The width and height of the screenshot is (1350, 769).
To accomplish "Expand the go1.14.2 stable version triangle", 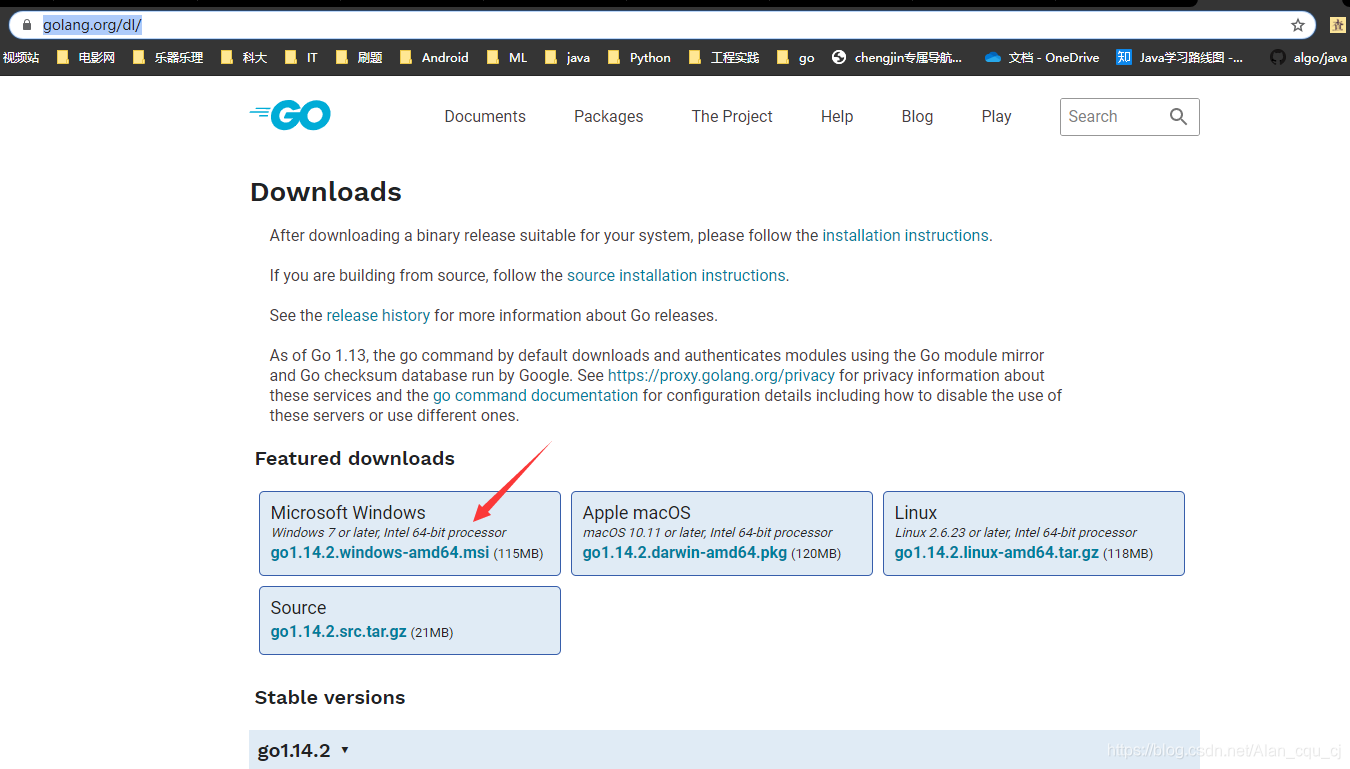I will 345,750.
